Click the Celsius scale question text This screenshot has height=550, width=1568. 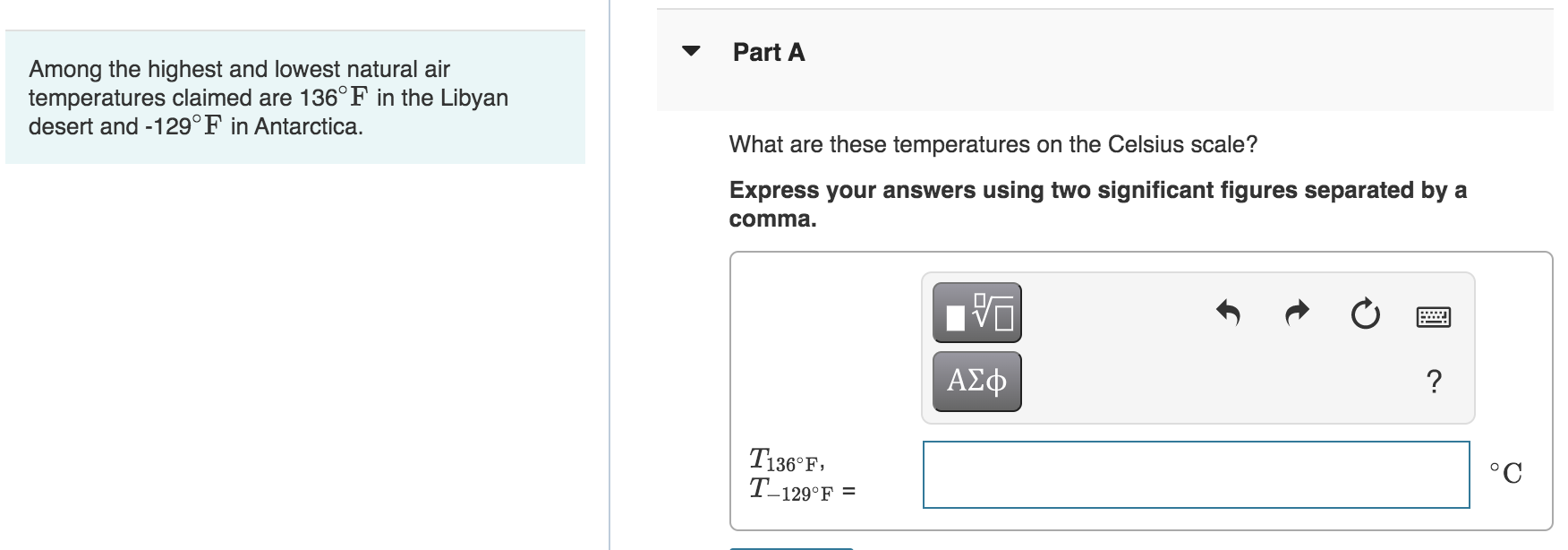[993, 144]
